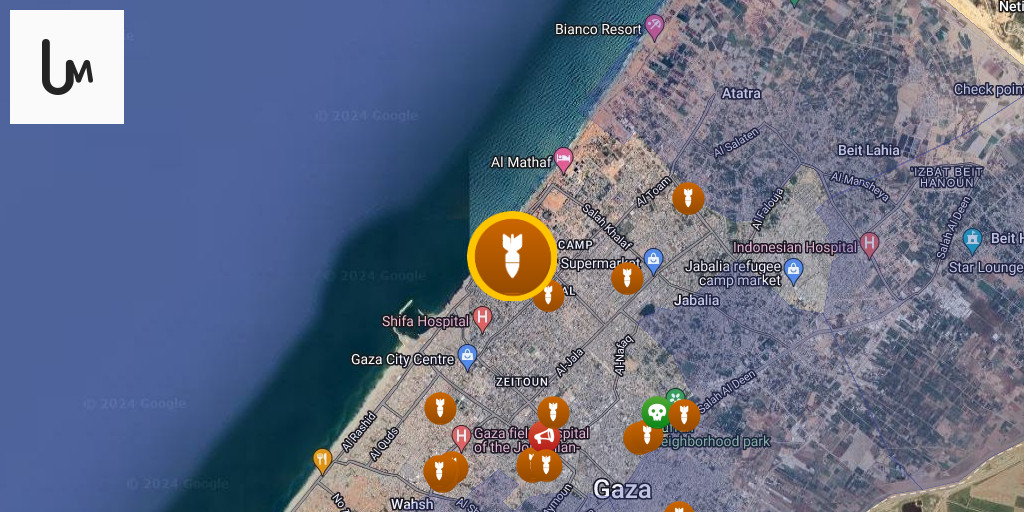Select the bomb marker near Al Toam road
The width and height of the screenshot is (1024, 512).
pos(688,199)
